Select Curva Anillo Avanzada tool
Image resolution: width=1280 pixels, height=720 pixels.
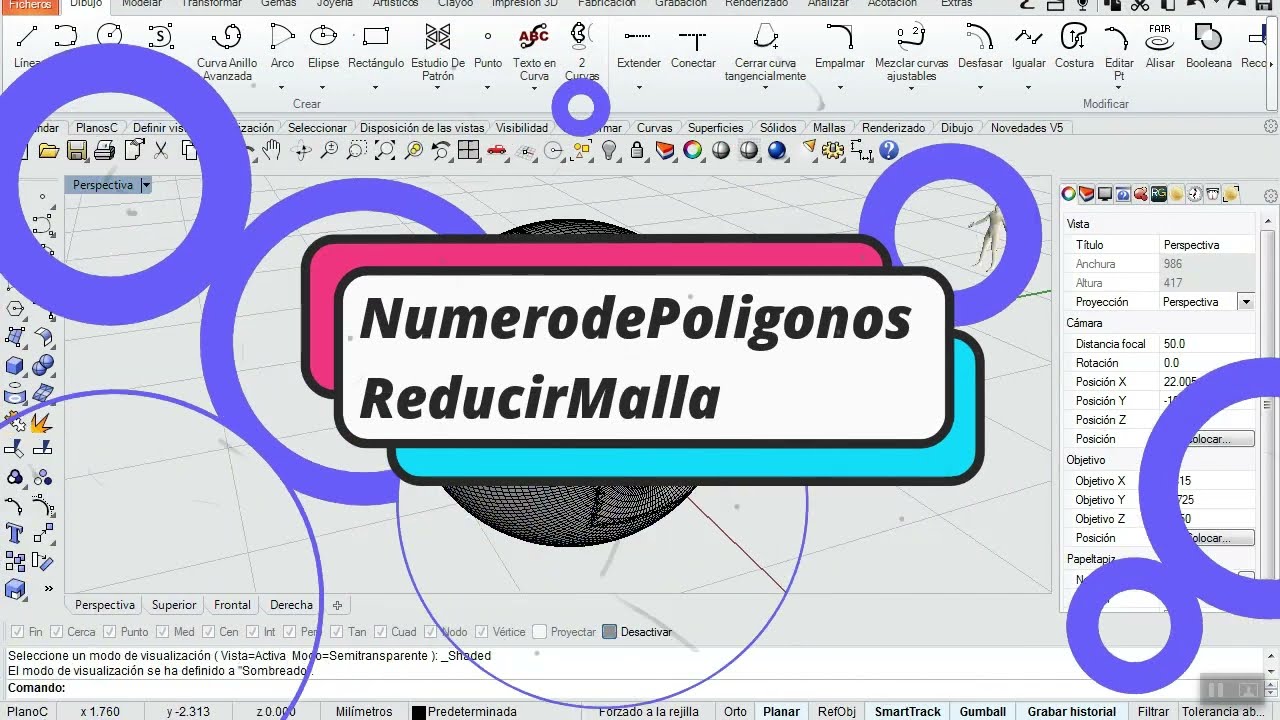click(x=227, y=52)
